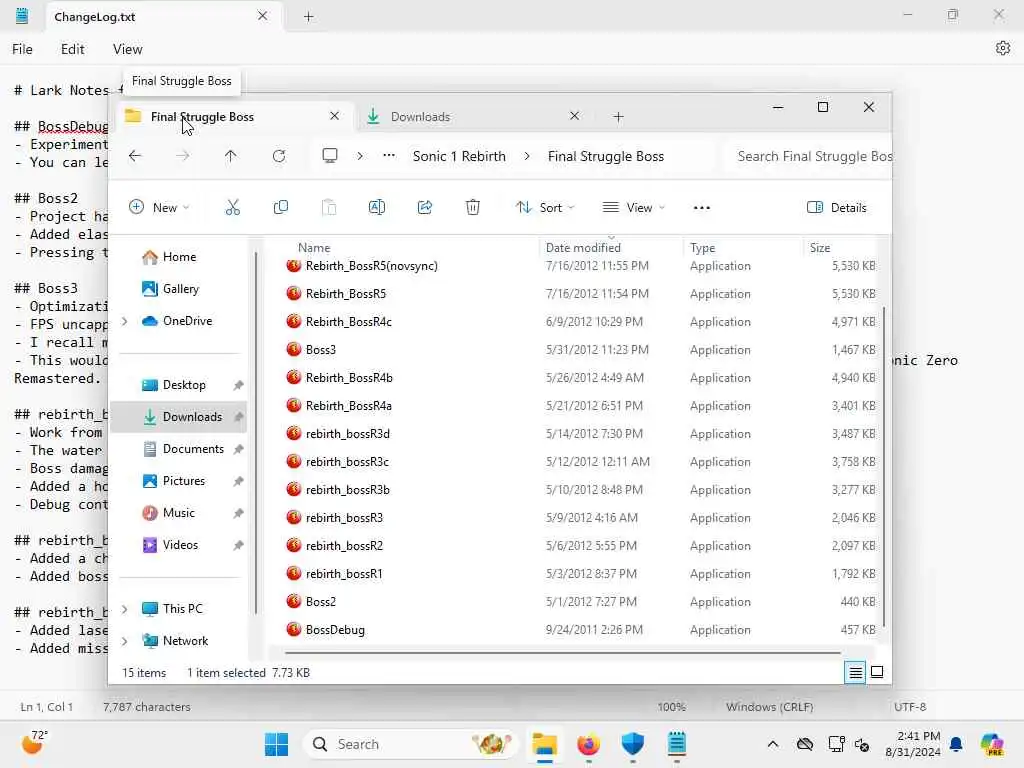Show hidden system tray icons

click(773, 744)
